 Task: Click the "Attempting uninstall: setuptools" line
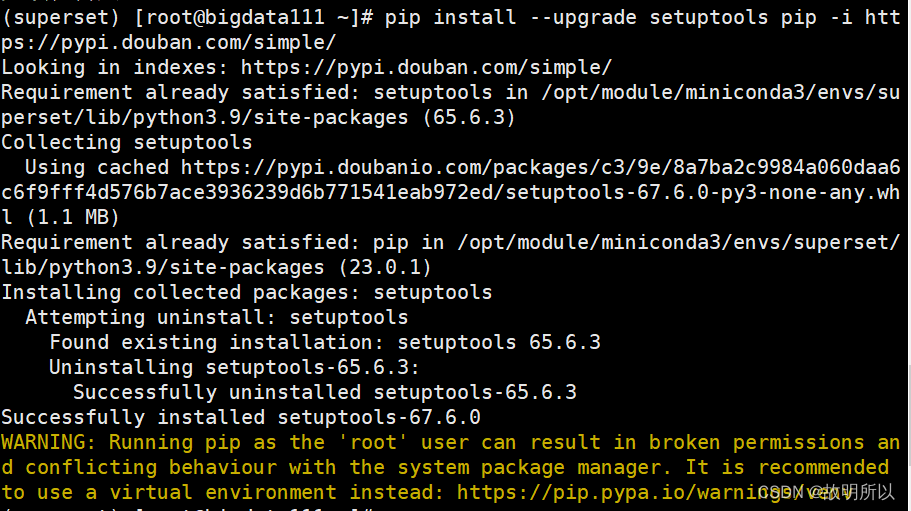[216, 317]
